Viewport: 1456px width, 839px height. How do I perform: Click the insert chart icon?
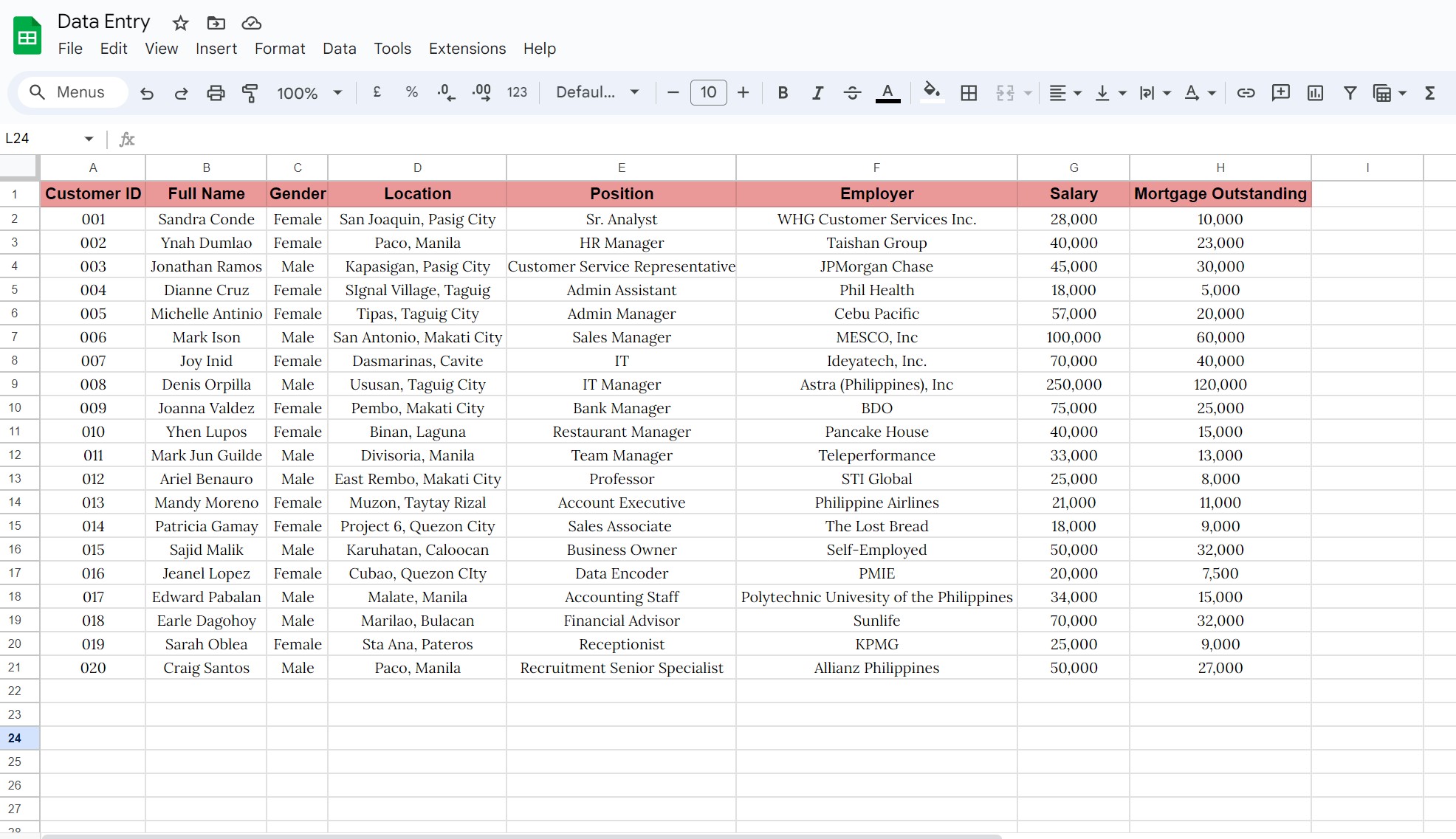tap(1315, 93)
